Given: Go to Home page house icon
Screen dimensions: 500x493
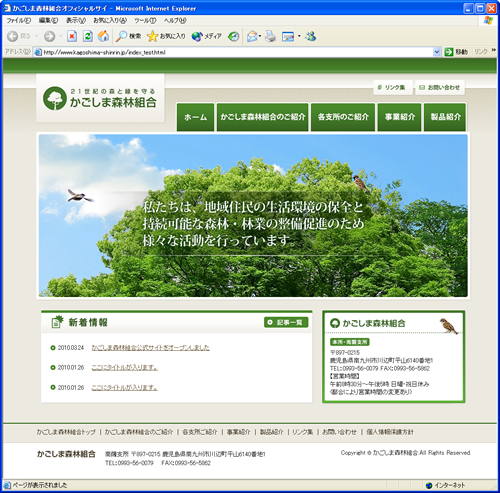Looking at the screenshot, I should pos(103,36).
